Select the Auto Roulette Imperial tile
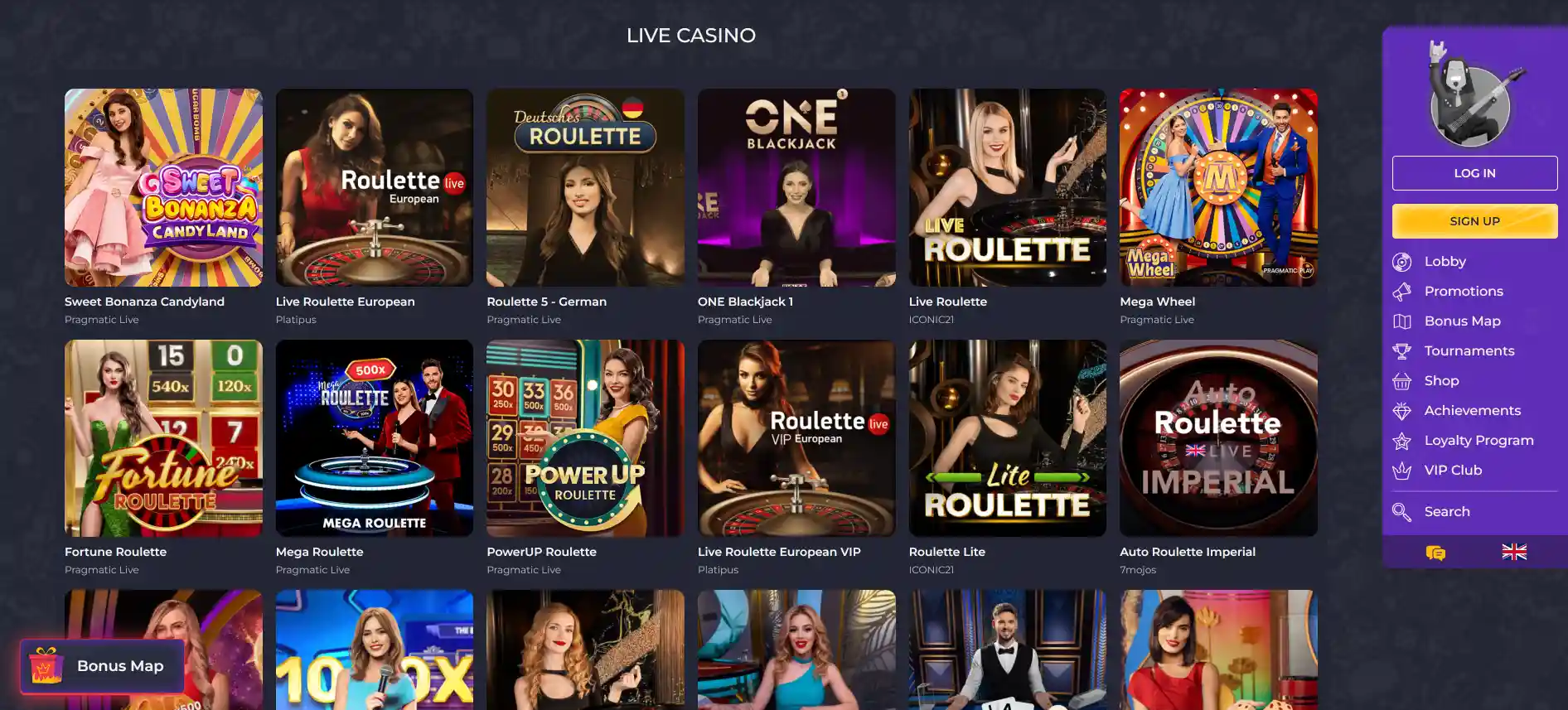Viewport: 1568px width, 710px height. [1218, 438]
